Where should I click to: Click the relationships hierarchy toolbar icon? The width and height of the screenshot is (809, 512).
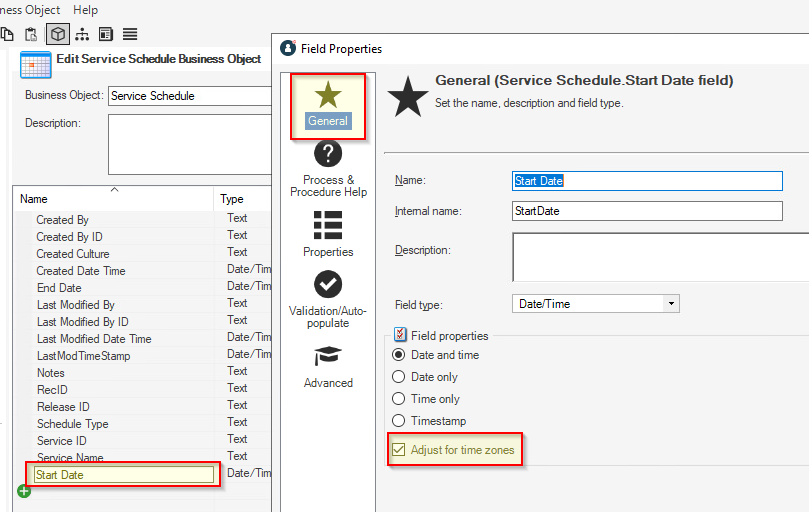click(x=82, y=34)
